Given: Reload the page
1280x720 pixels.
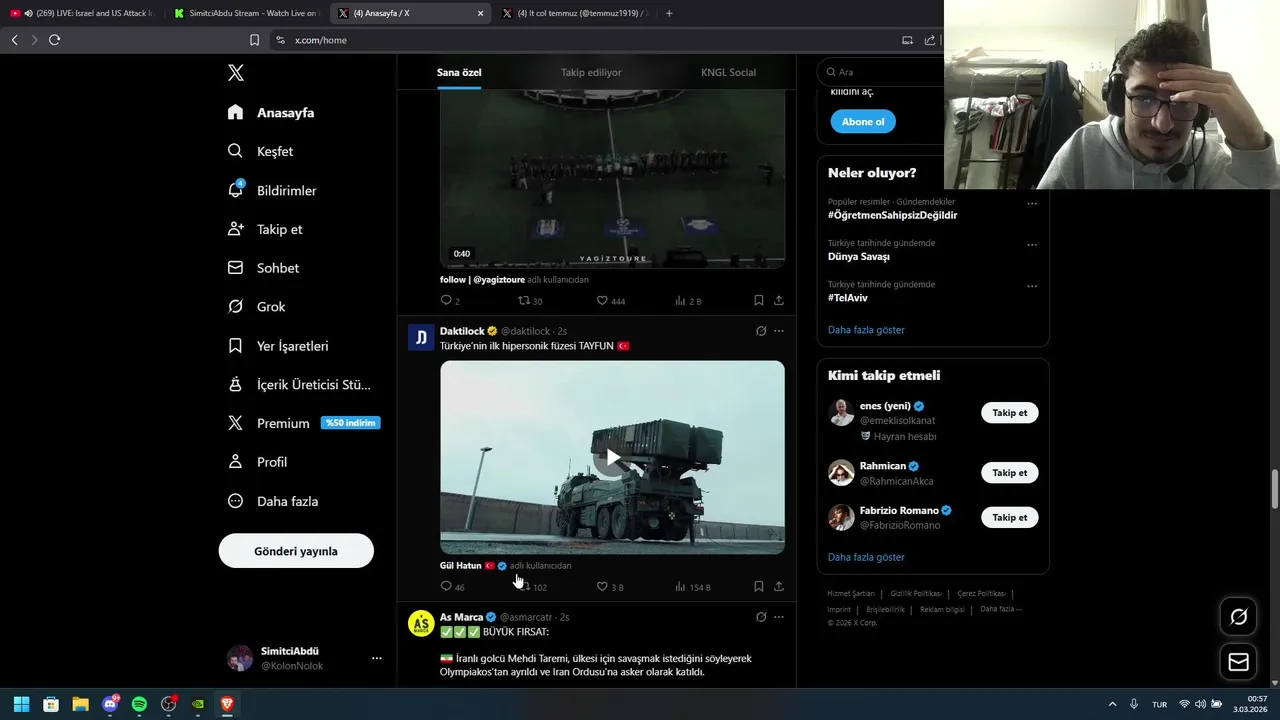Looking at the screenshot, I should coord(54,40).
